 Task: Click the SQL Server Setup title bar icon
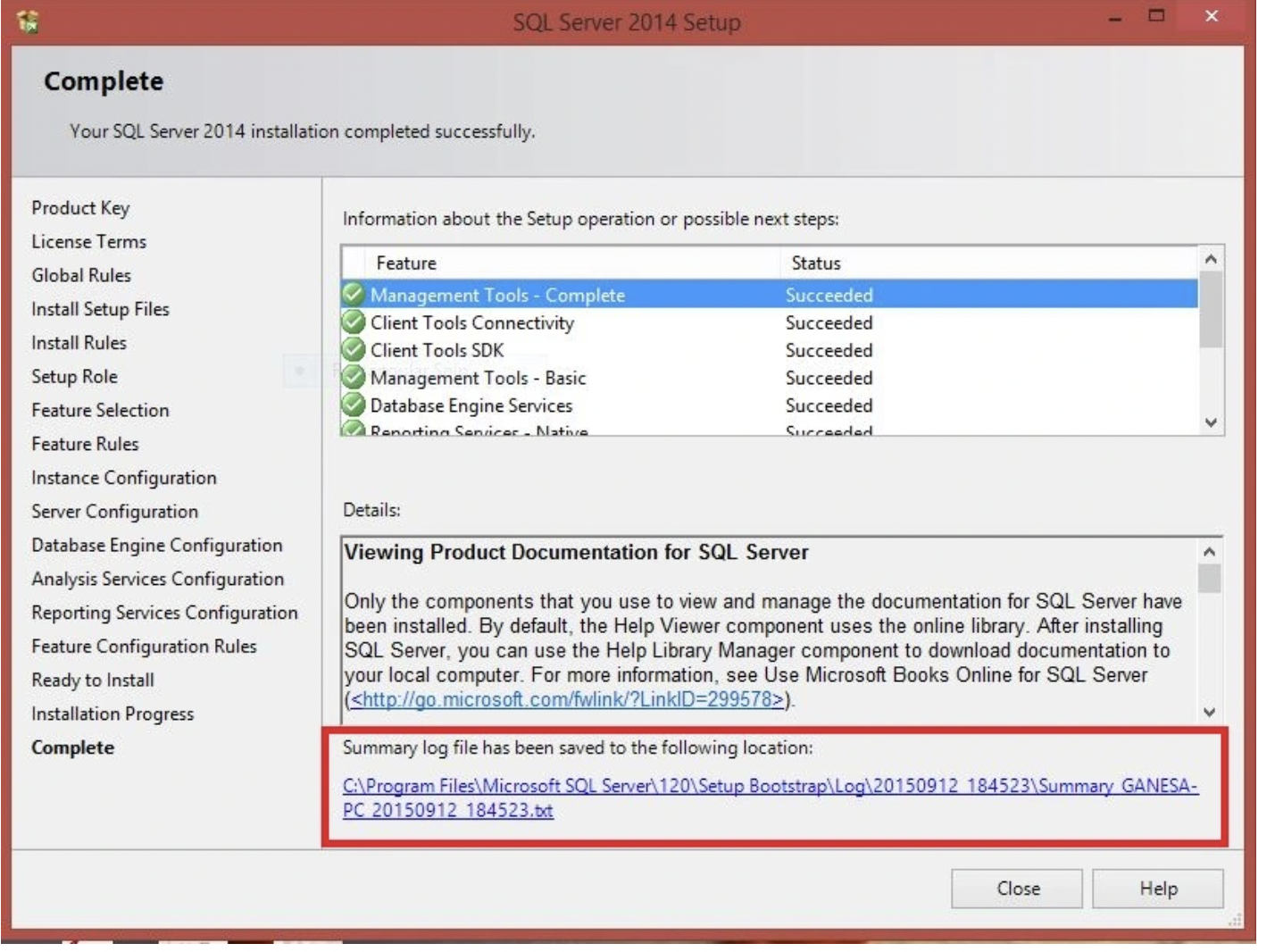28,21
